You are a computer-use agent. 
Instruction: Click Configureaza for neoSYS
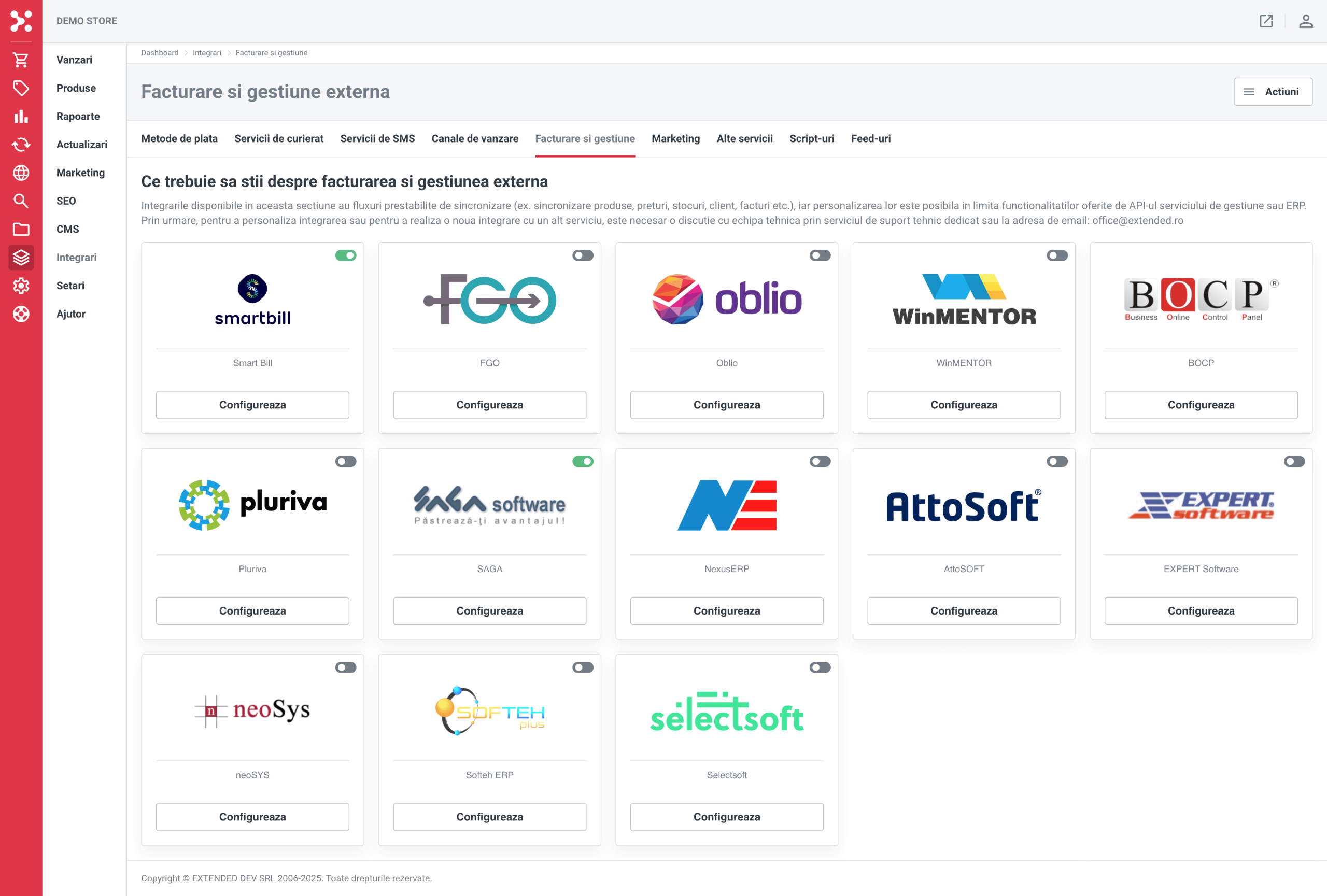[x=252, y=817]
